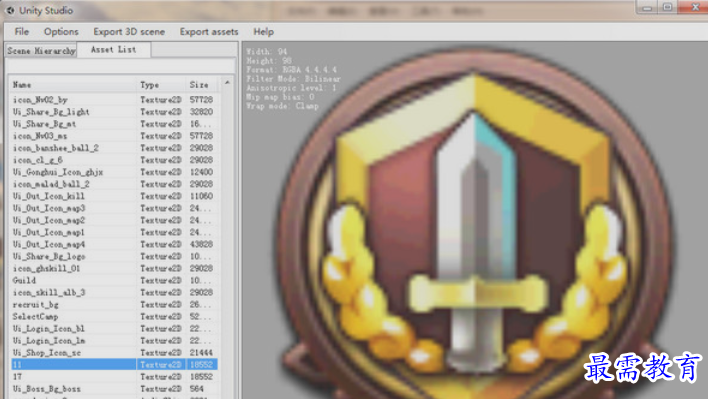
Task: Select the icon_malad_ball_2 asset row
Action: point(114,184)
